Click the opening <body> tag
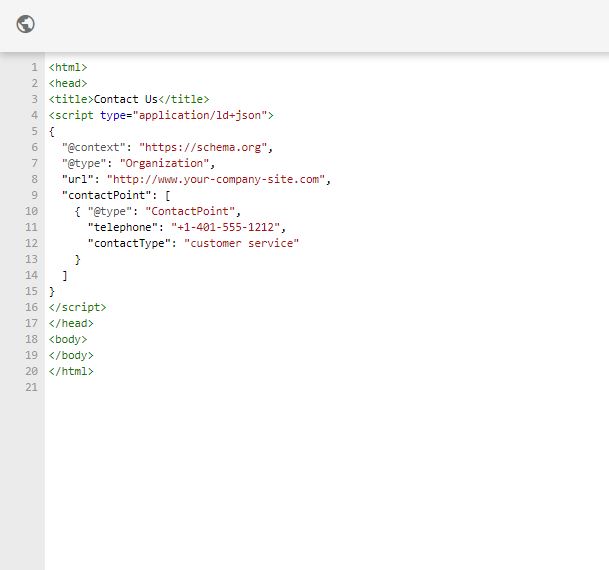 point(68,339)
